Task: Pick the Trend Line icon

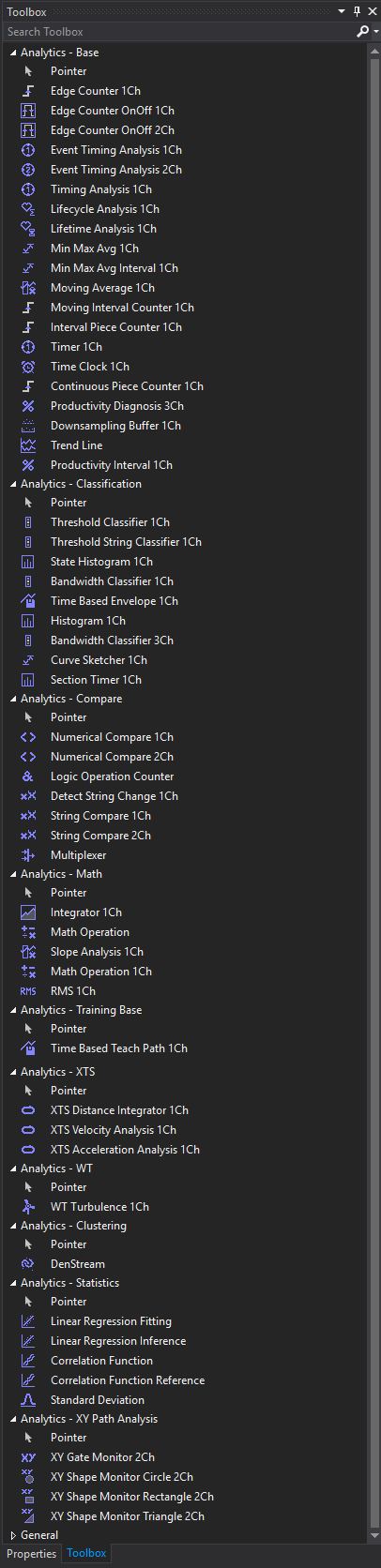Action: [28, 445]
